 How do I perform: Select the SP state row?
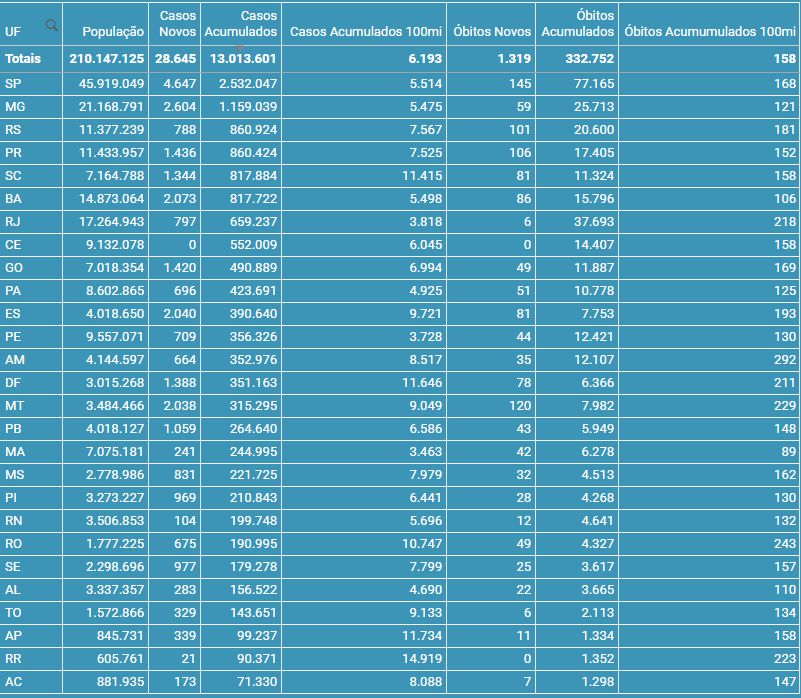tap(13, 84)
